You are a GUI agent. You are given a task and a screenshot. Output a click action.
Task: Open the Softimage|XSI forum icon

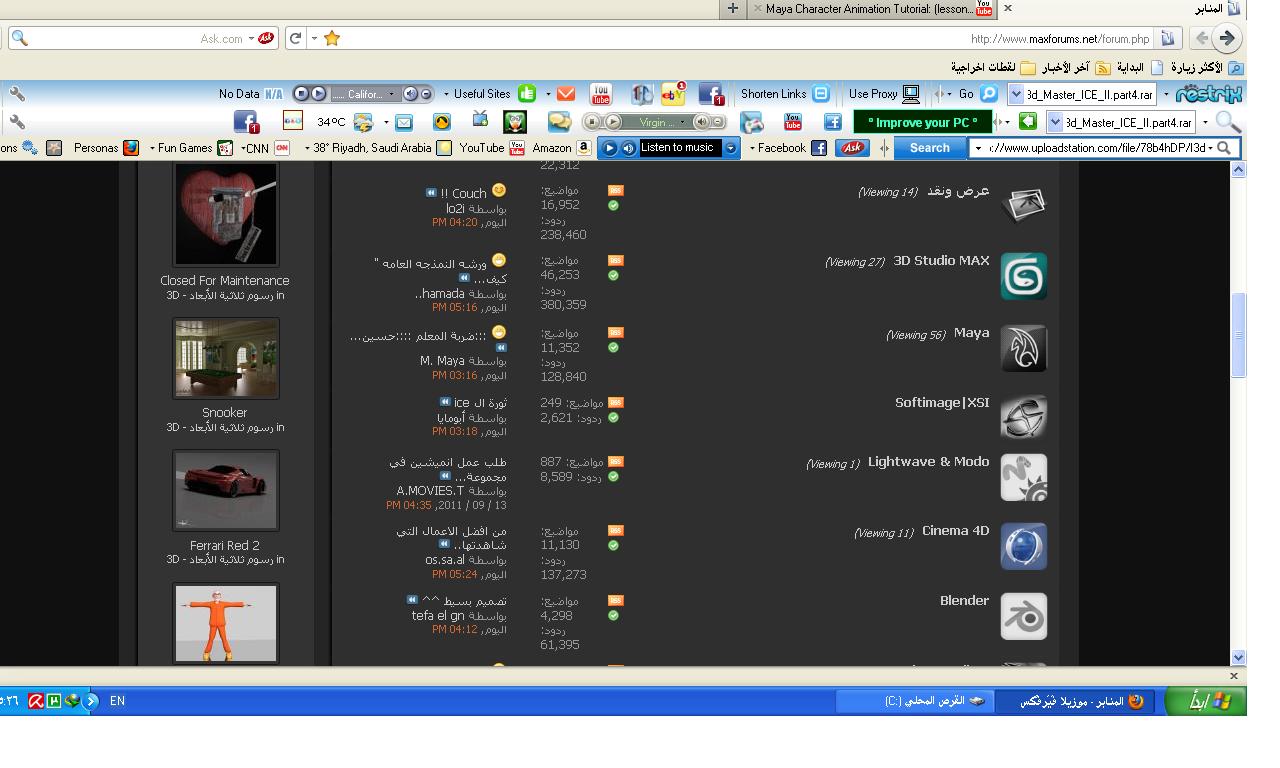point(1023,417)
